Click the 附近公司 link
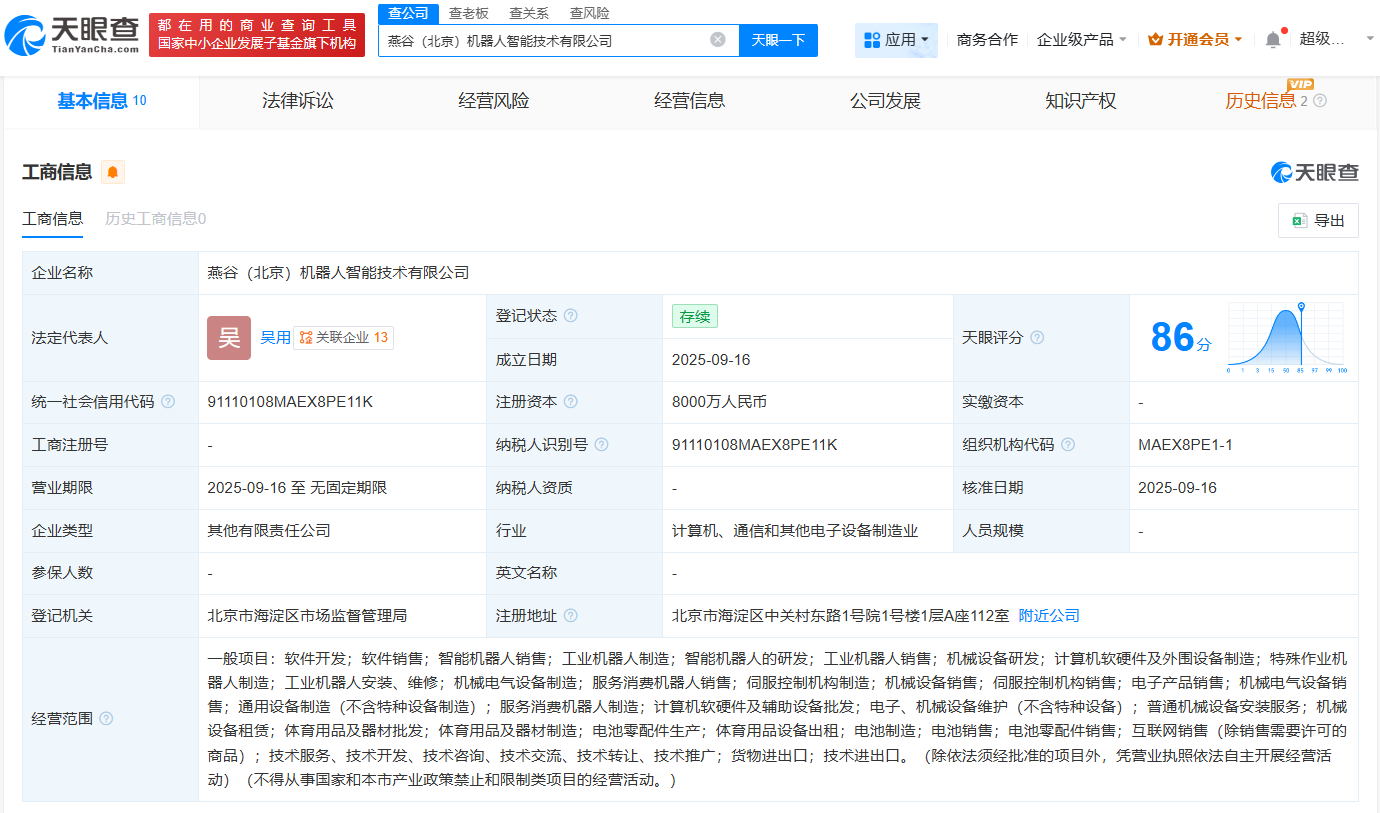Viewport: 1380px width, 813px height. coord(1048,615)
